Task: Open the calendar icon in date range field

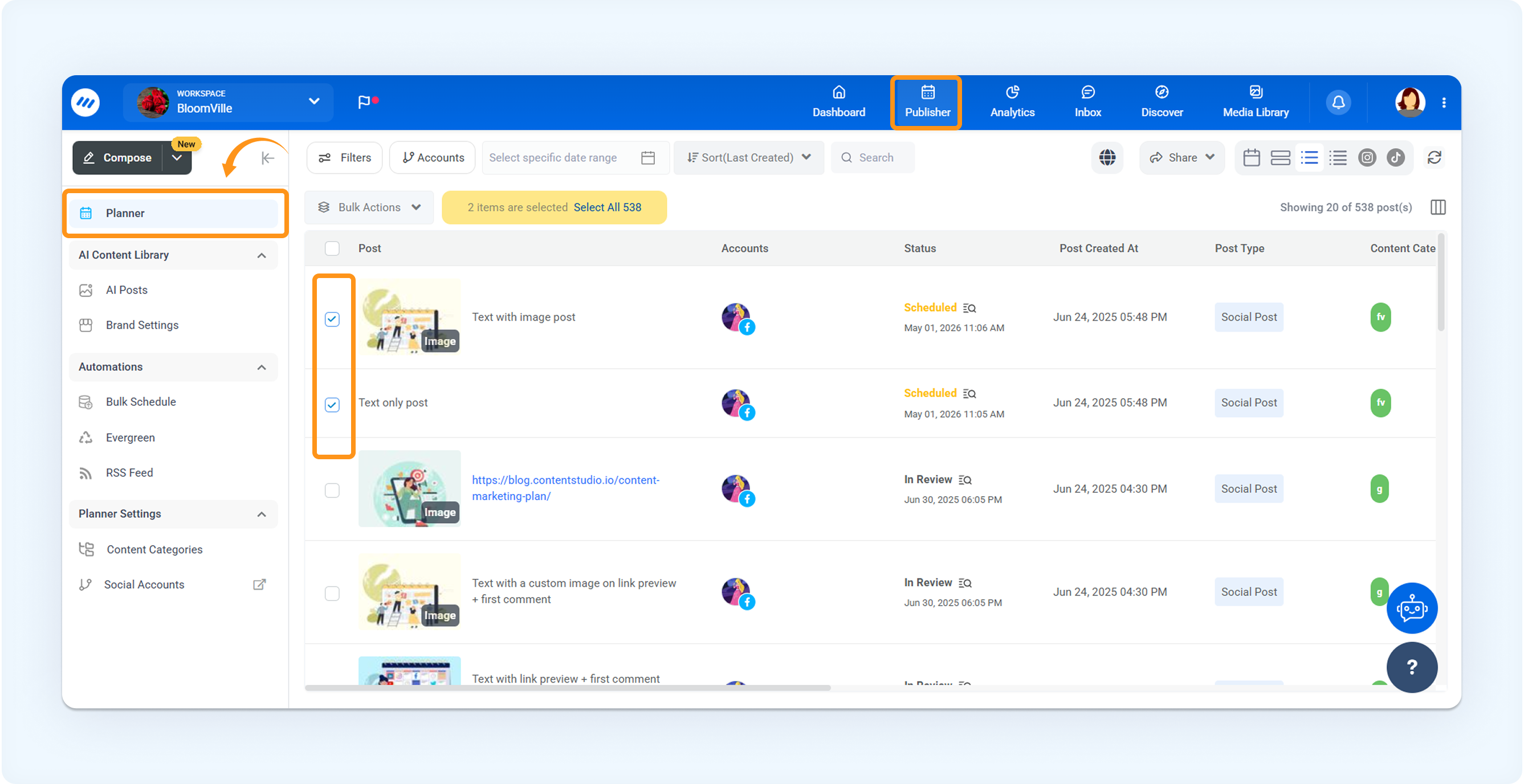Action: [648, 158]
